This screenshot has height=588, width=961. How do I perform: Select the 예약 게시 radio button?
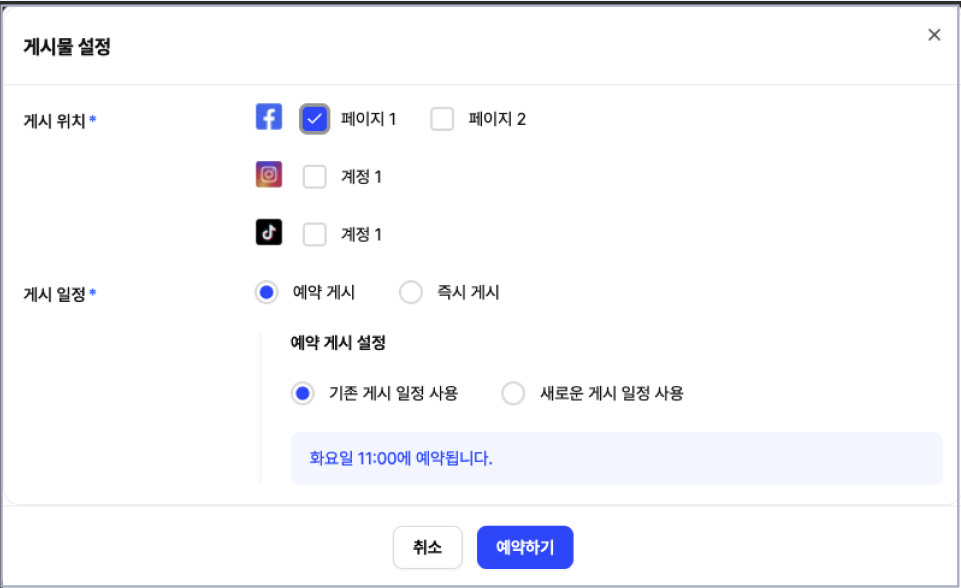pos(267,292)
